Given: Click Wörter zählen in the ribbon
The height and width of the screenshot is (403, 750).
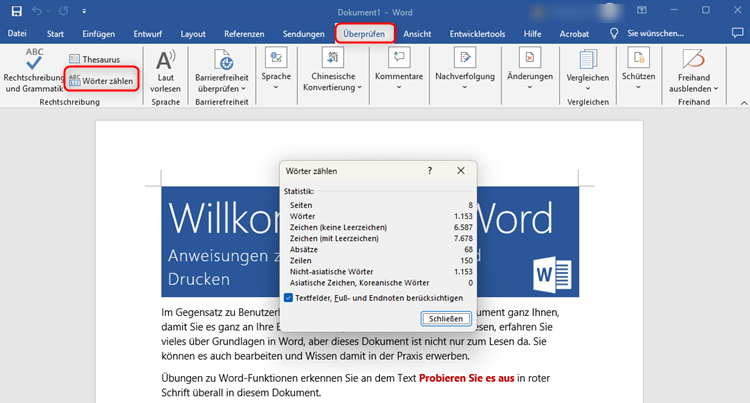Looking at the screenshot, I should 101,81.
